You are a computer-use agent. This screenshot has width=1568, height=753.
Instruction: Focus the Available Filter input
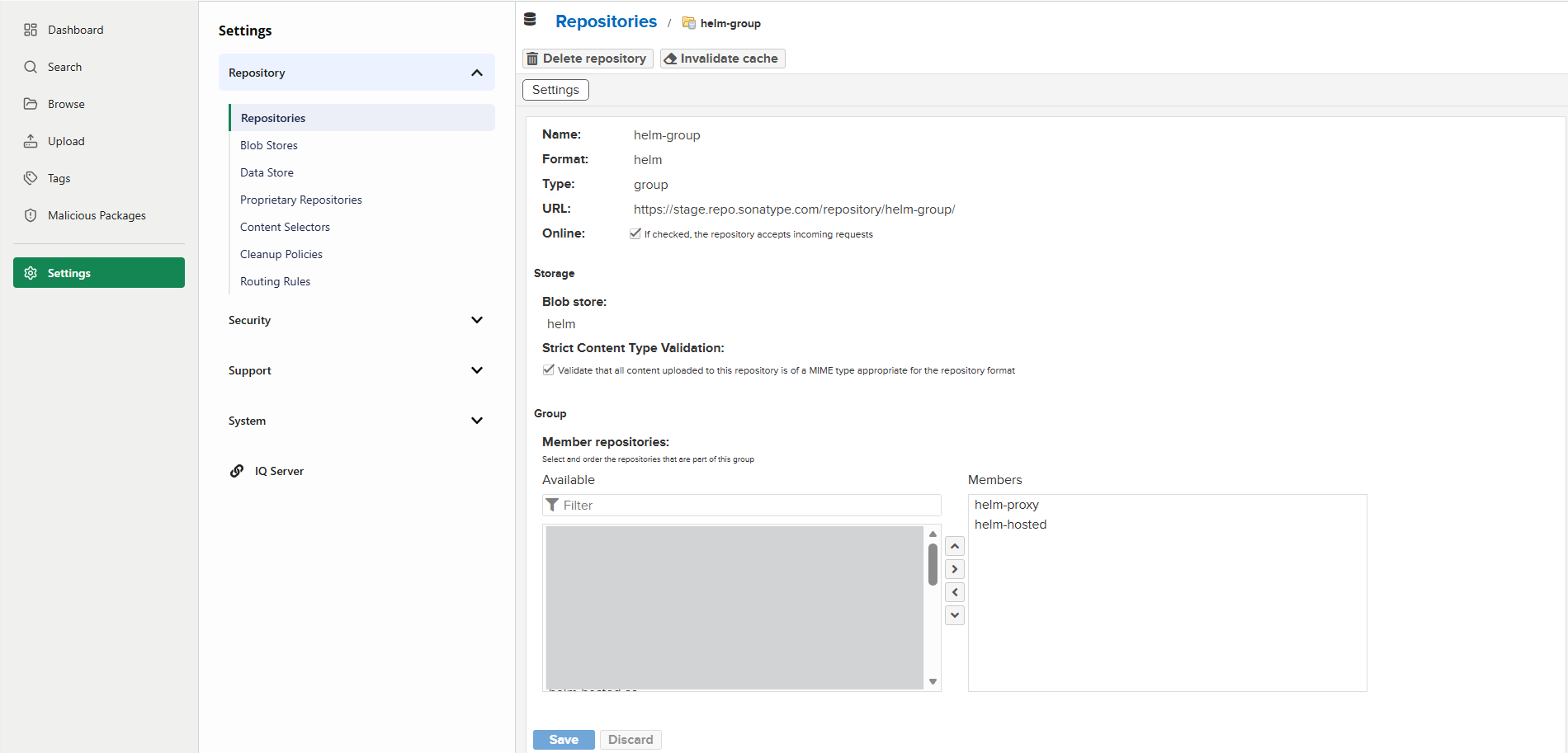tap(742, 505)
